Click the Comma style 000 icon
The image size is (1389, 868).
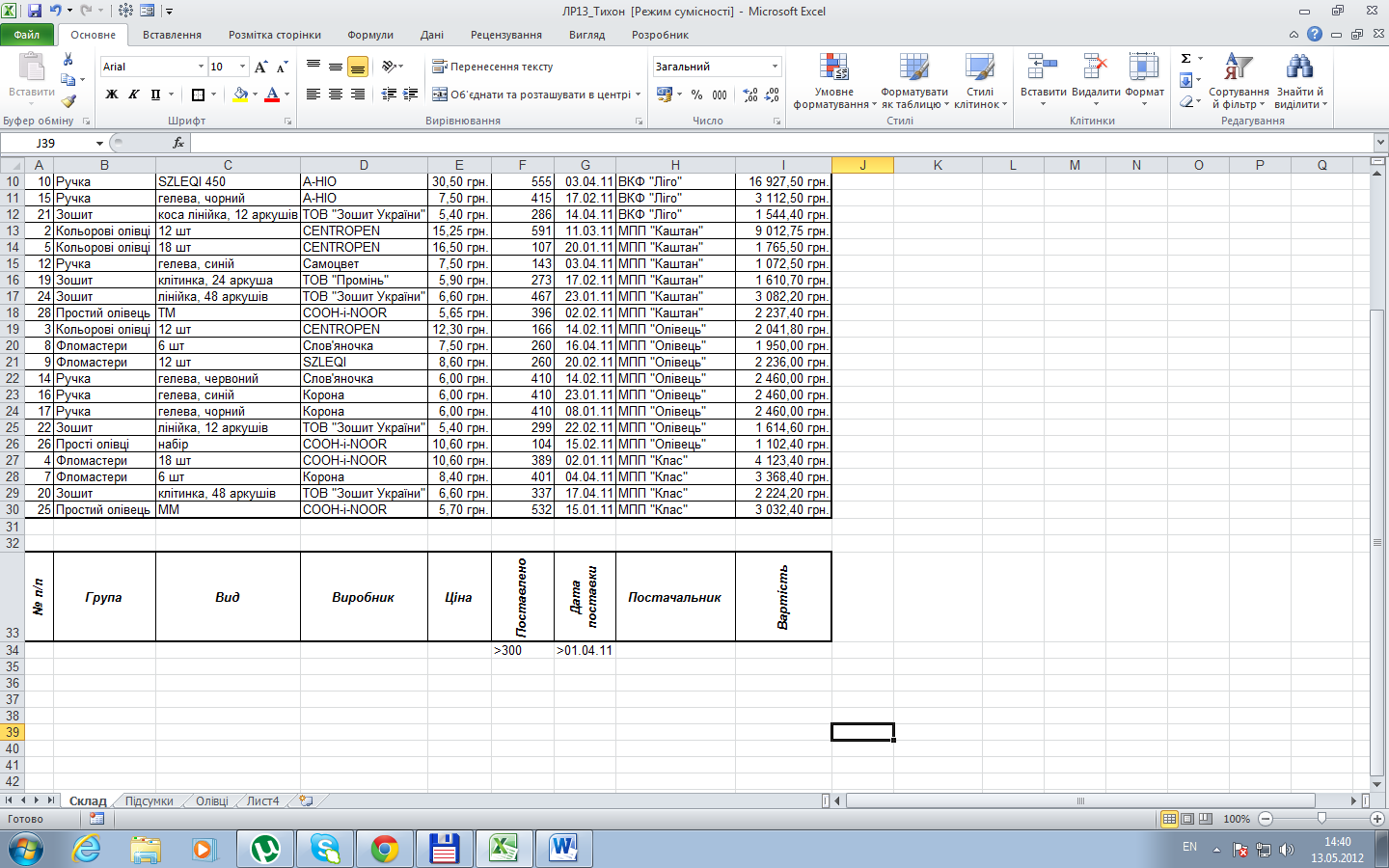[x=720, y=95]
